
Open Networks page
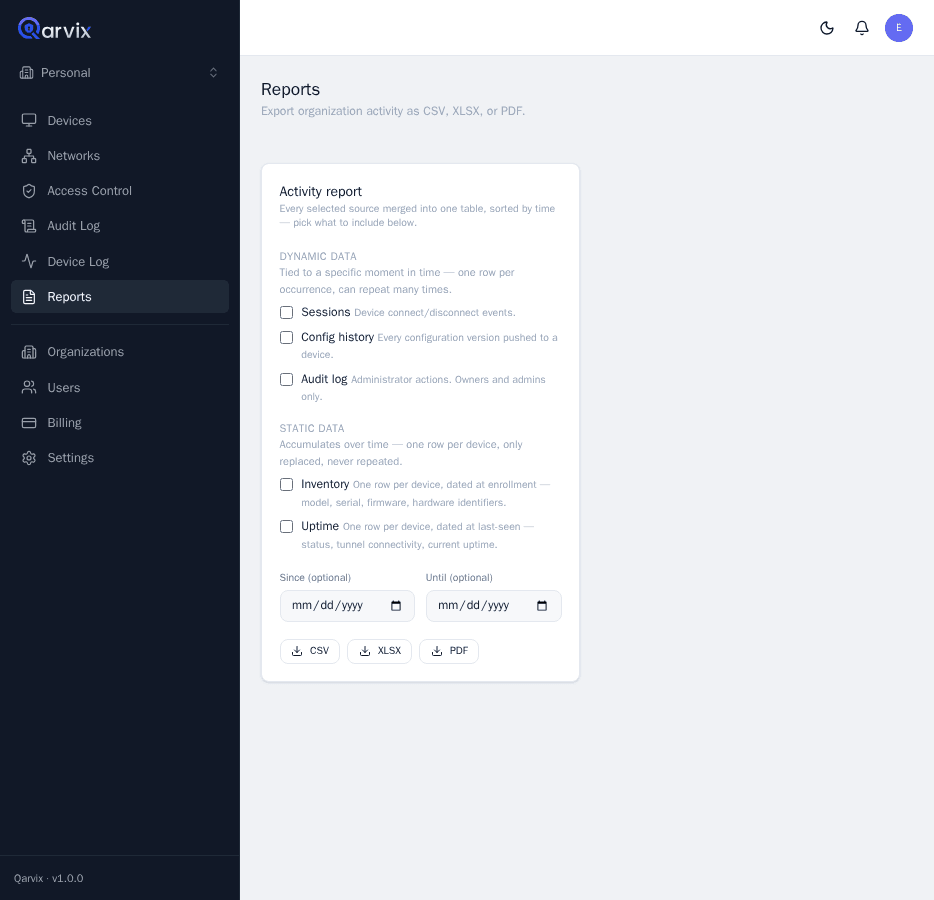click(120, 155)
